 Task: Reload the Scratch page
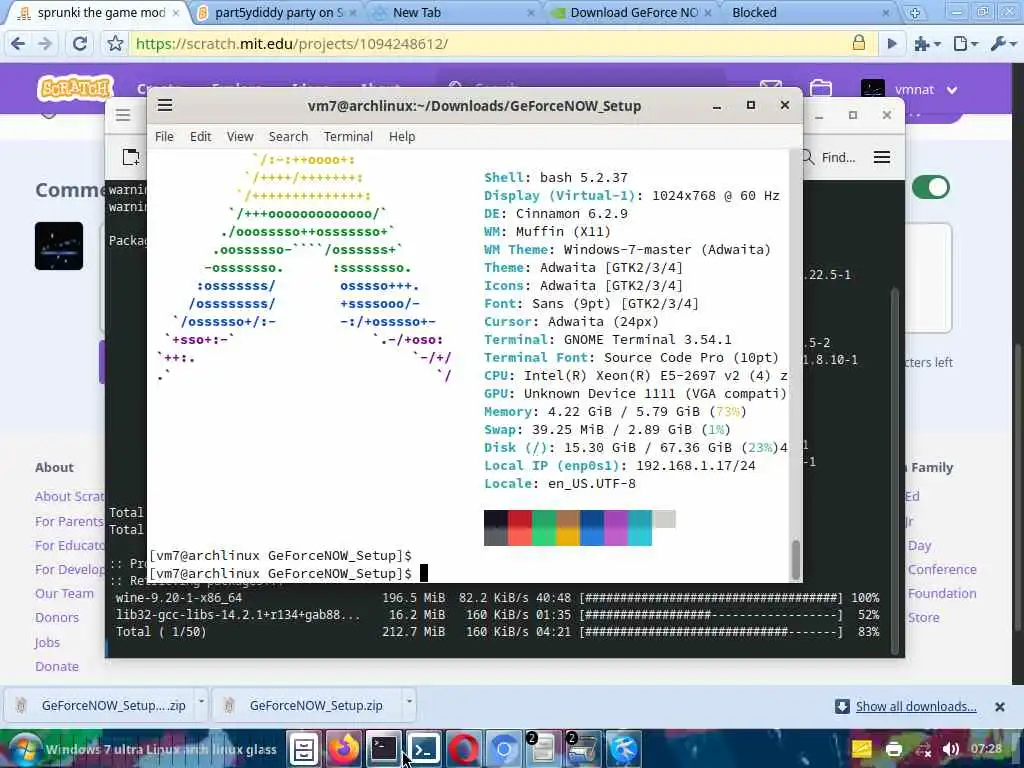pyautogui.click(x=80, y=44)
